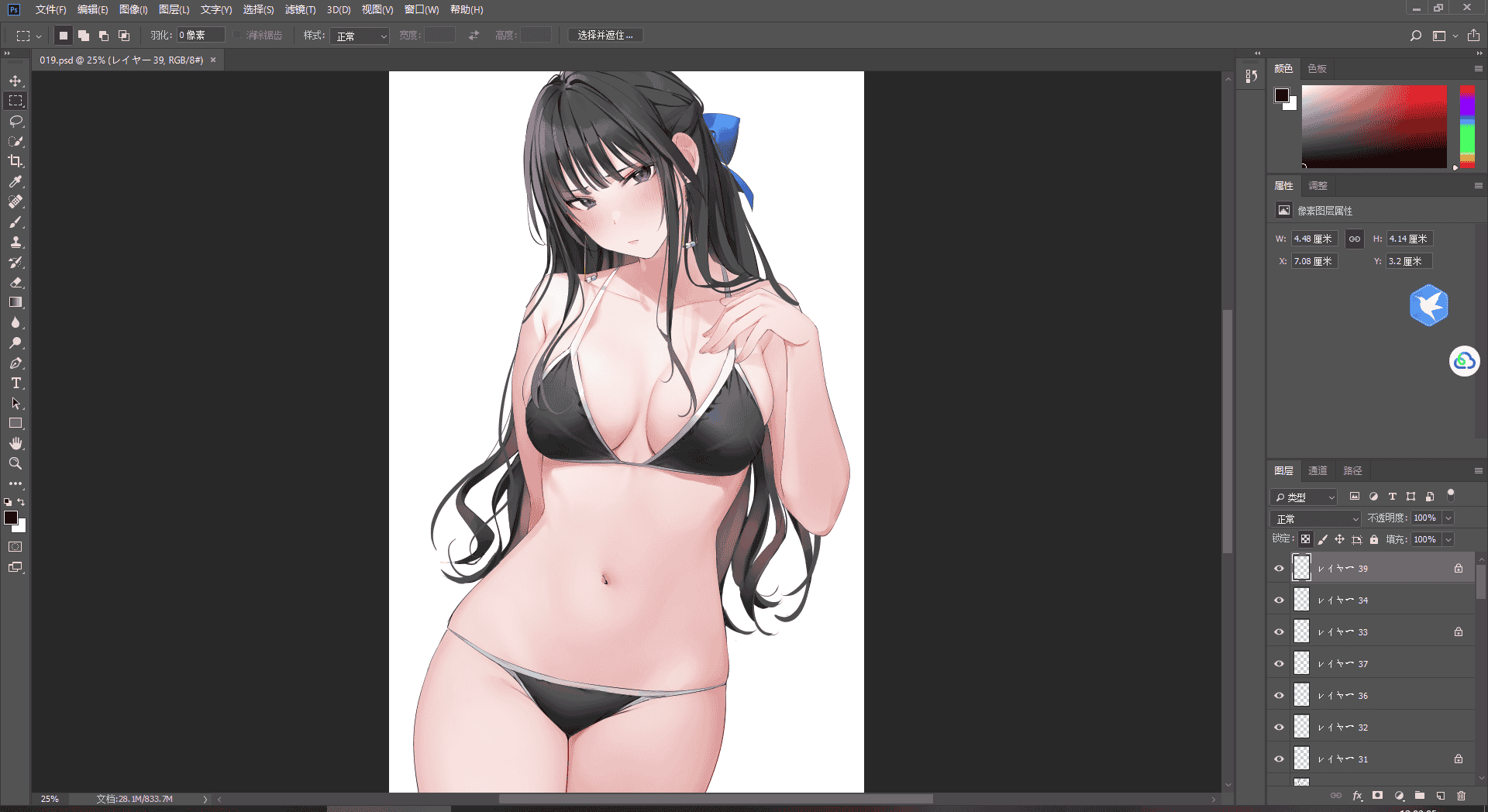
Task: Open the 样式 style dropdown
Action: (359, 36)
